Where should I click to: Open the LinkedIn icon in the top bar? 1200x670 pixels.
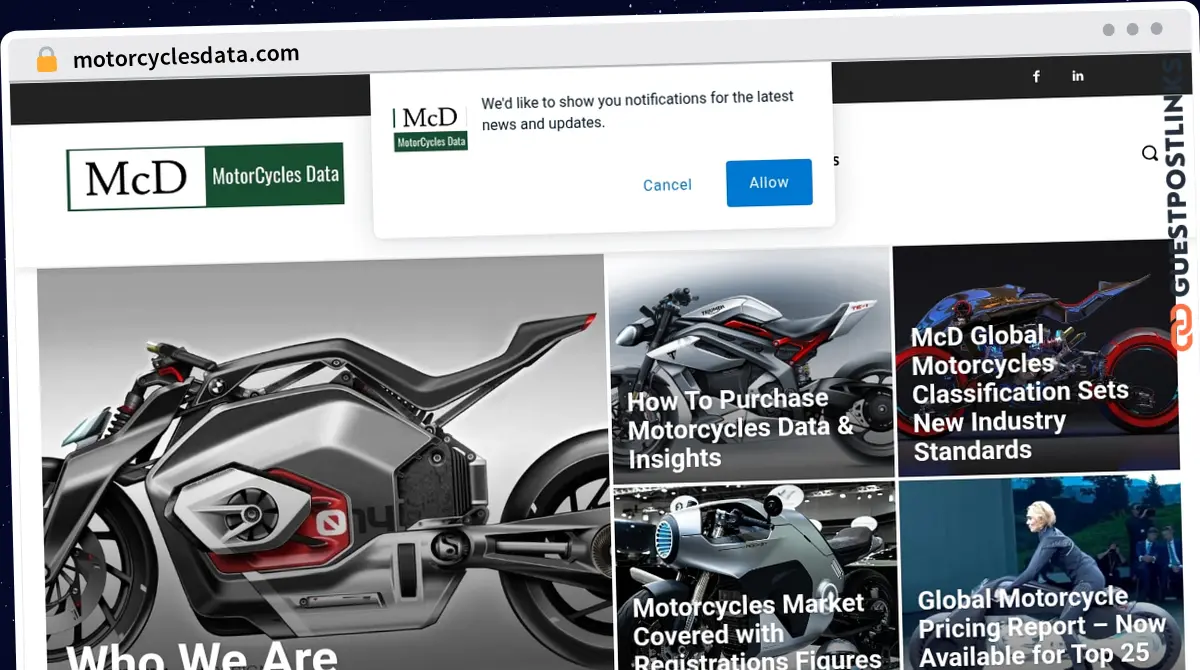point(1078,76)
